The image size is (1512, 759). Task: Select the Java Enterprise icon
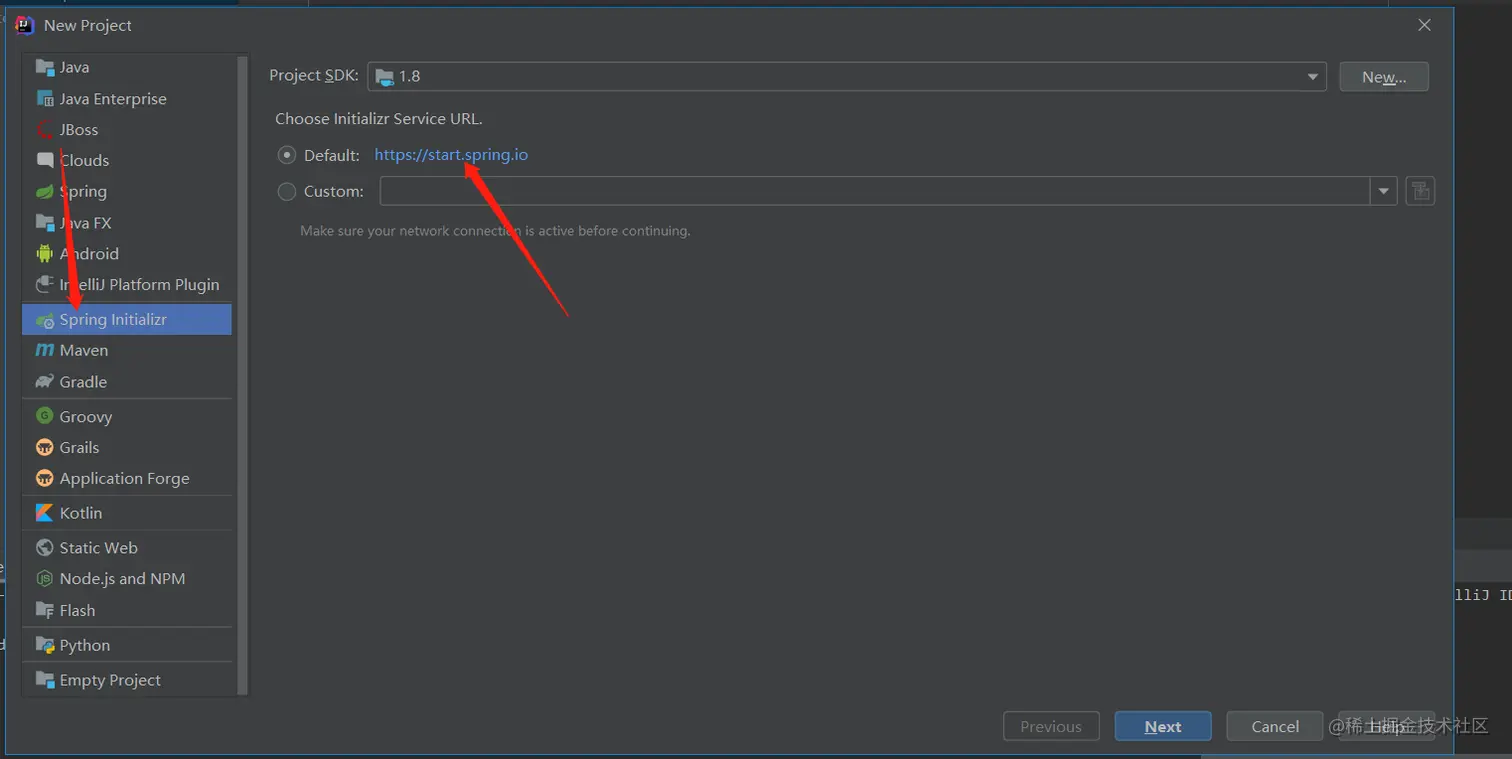click(x=45, y=98)
